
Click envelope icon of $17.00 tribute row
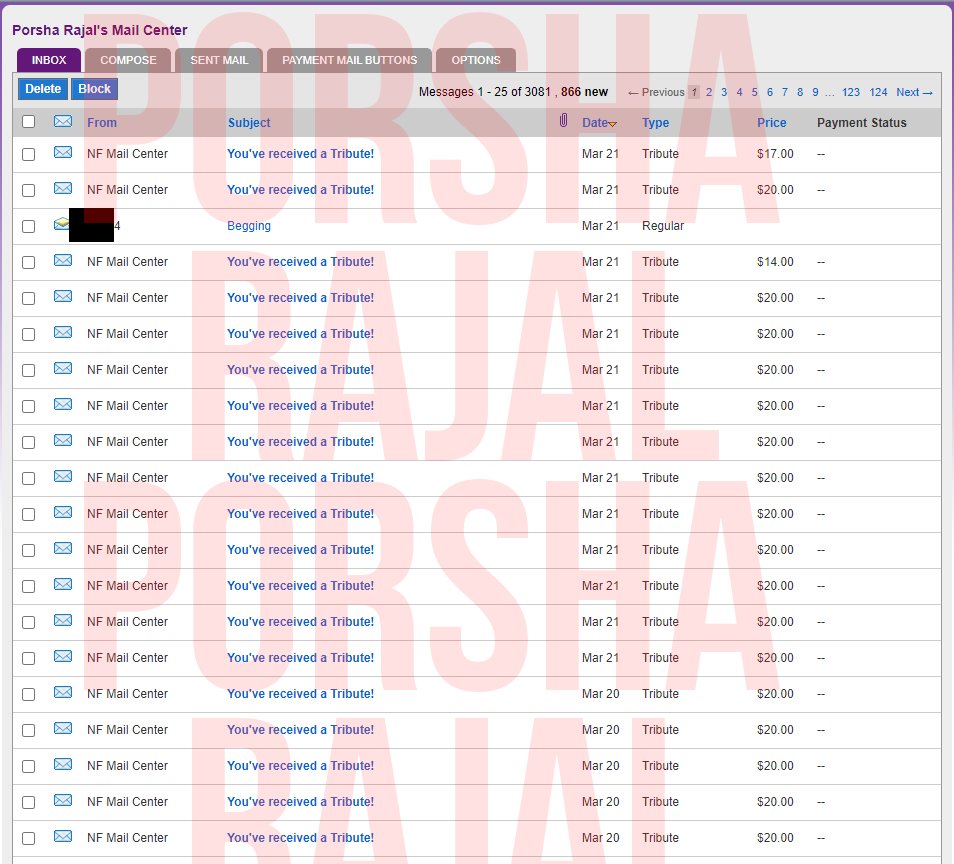point(63,152)
